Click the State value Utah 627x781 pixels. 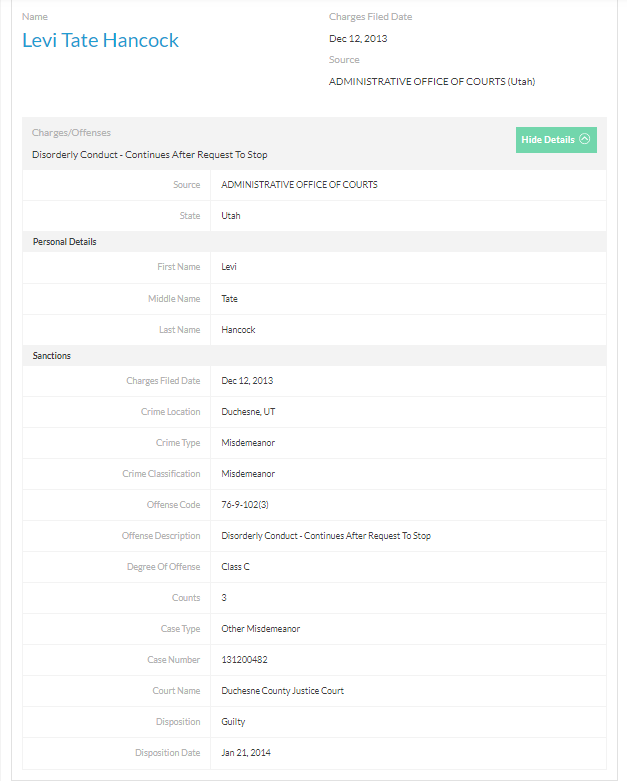[x=231, y=216]
